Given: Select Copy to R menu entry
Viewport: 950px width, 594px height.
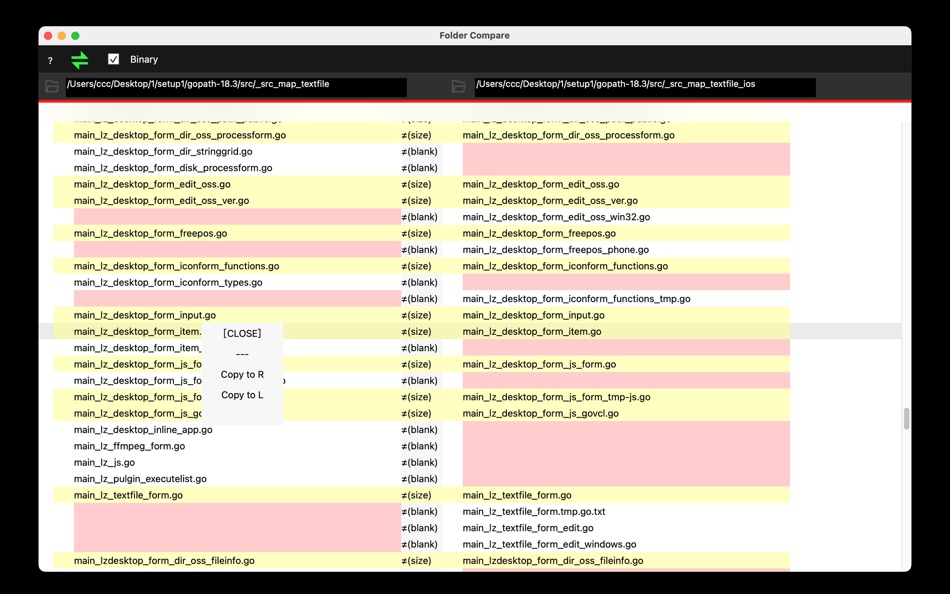Looking at the screenshot, I should point(242,375).
